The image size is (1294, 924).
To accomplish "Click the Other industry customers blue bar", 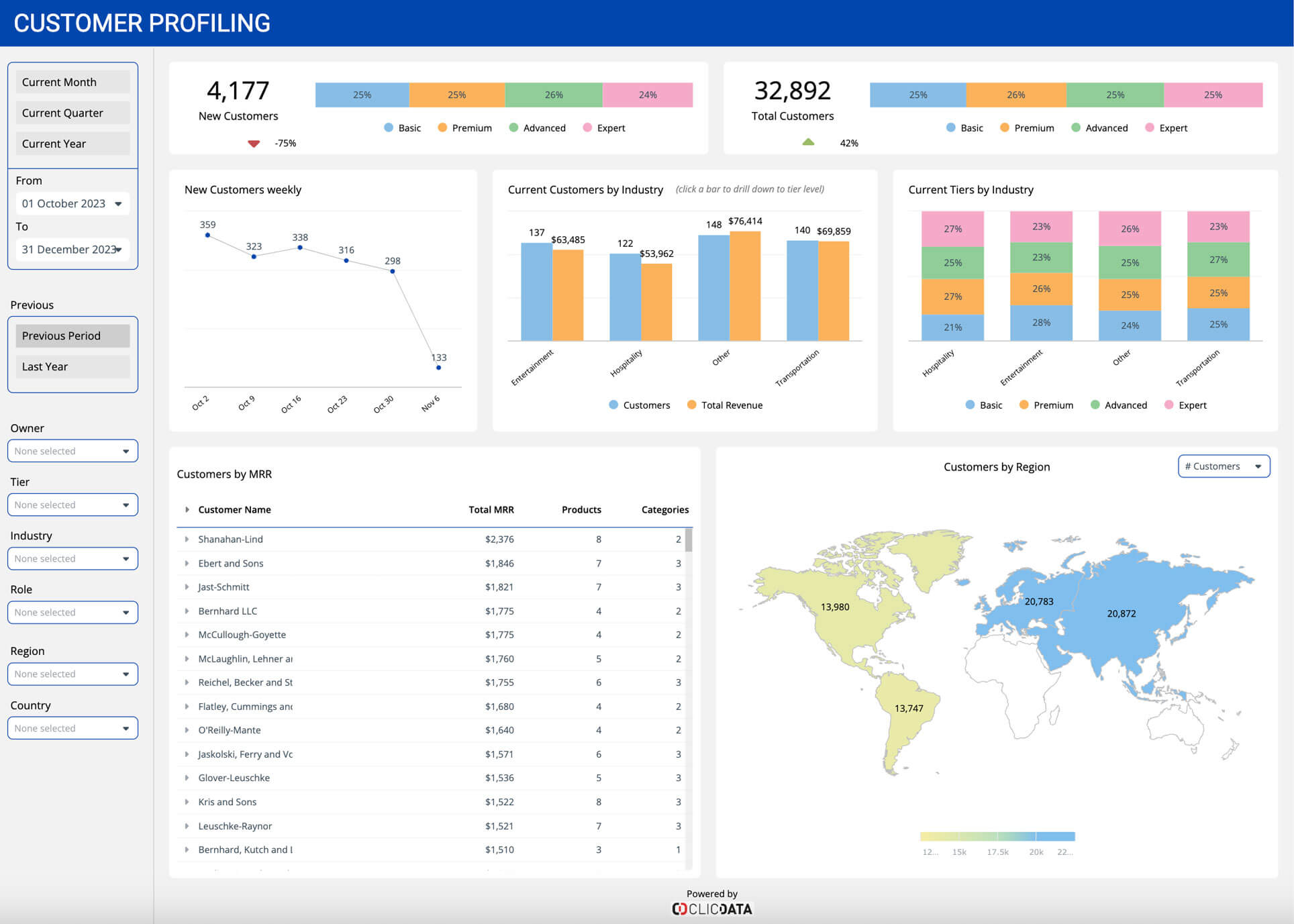I will pos(713,289).
